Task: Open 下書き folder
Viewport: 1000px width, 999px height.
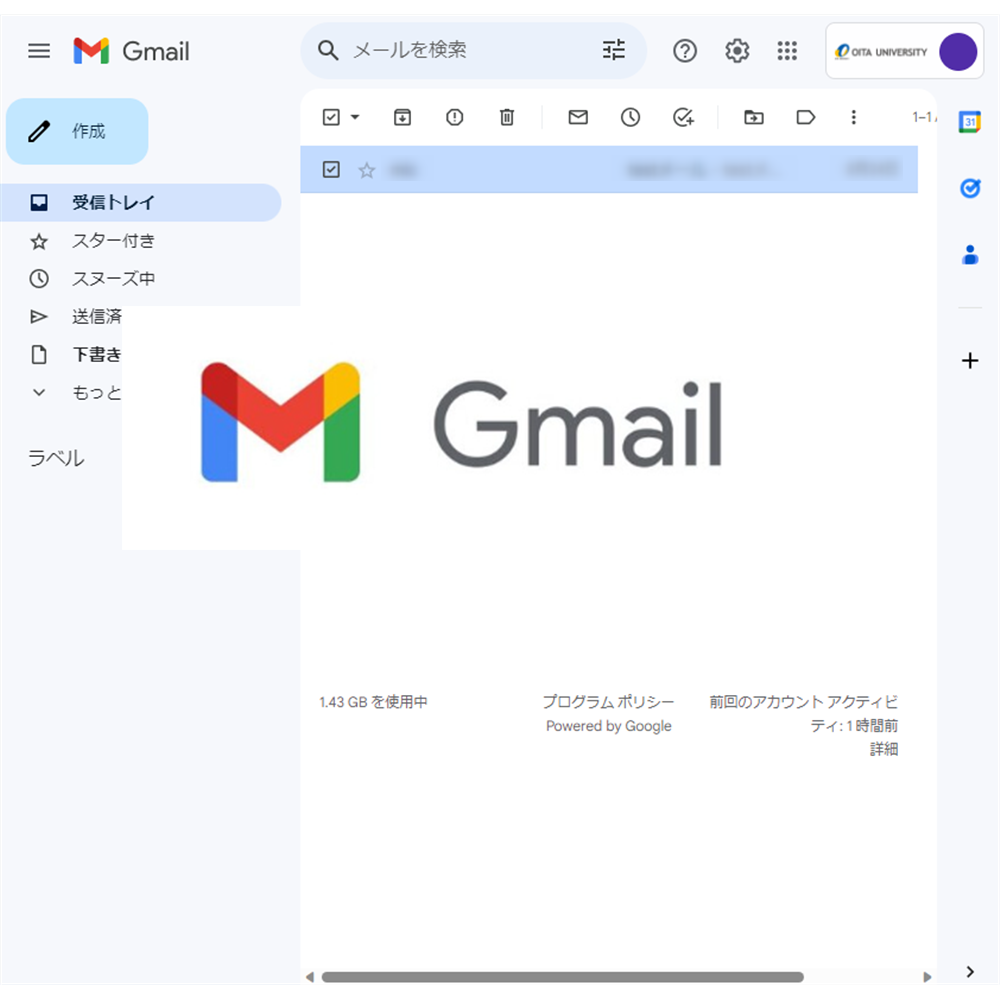Action: pyautogui.click(x=77, y=354)
